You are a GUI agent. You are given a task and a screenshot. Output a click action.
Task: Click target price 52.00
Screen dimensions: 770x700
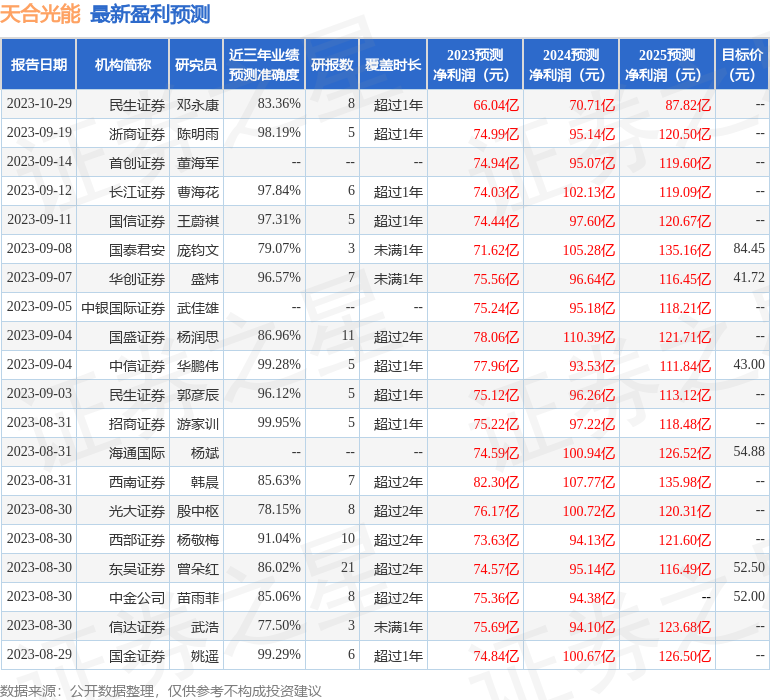749,596
